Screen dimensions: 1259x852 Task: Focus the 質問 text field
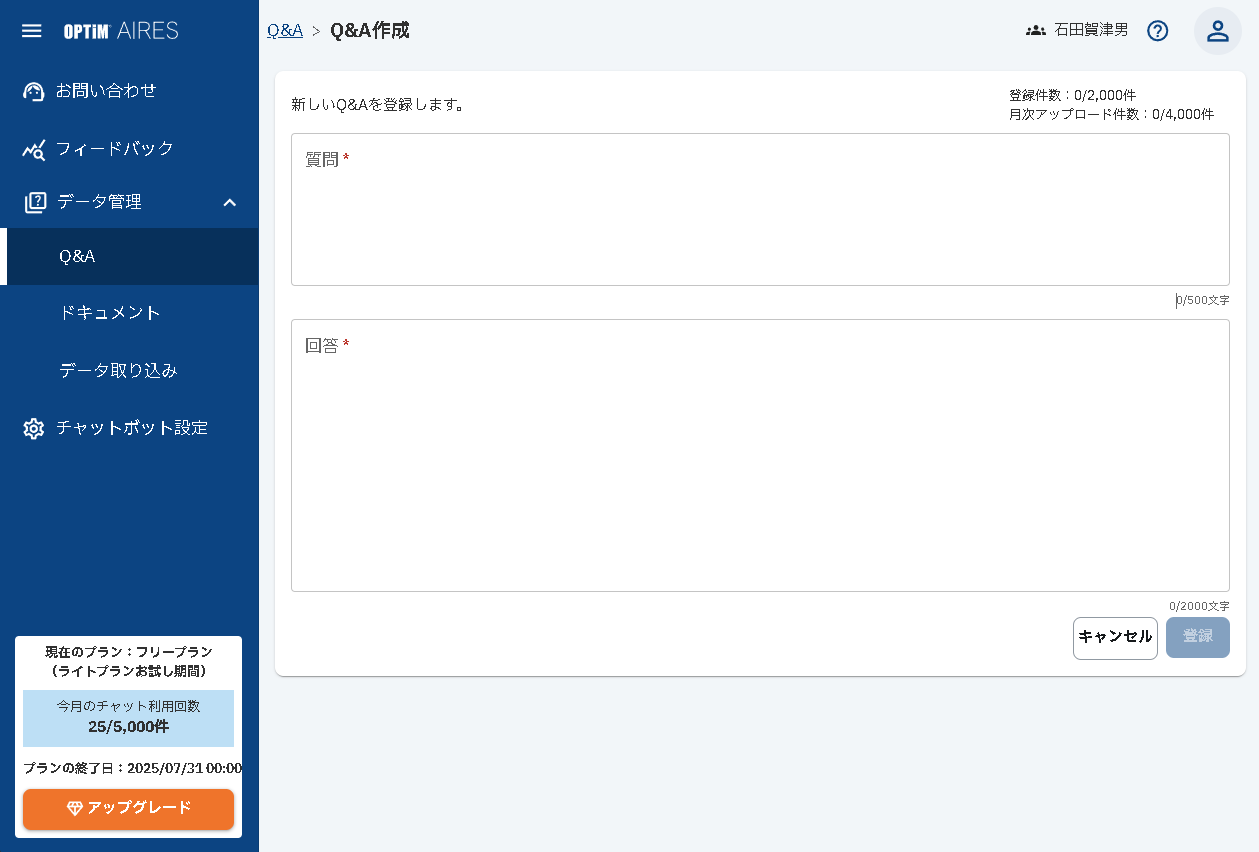[x=760, y=210]
